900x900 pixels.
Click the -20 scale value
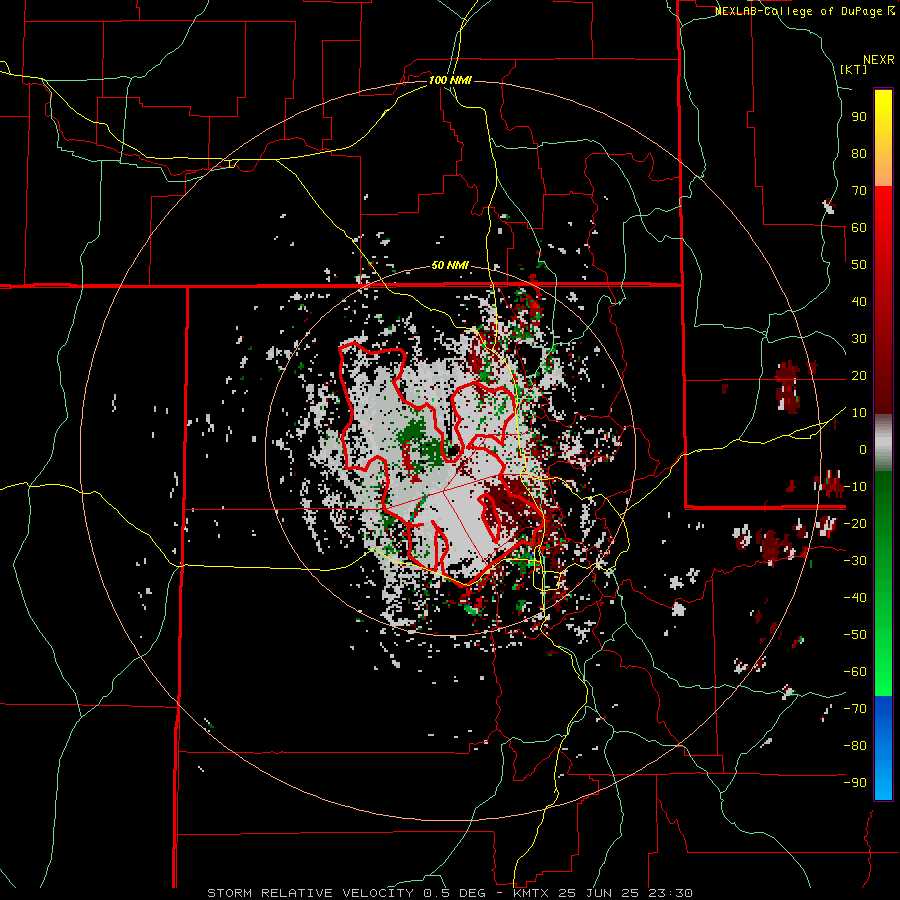click(x=855, y=523)
